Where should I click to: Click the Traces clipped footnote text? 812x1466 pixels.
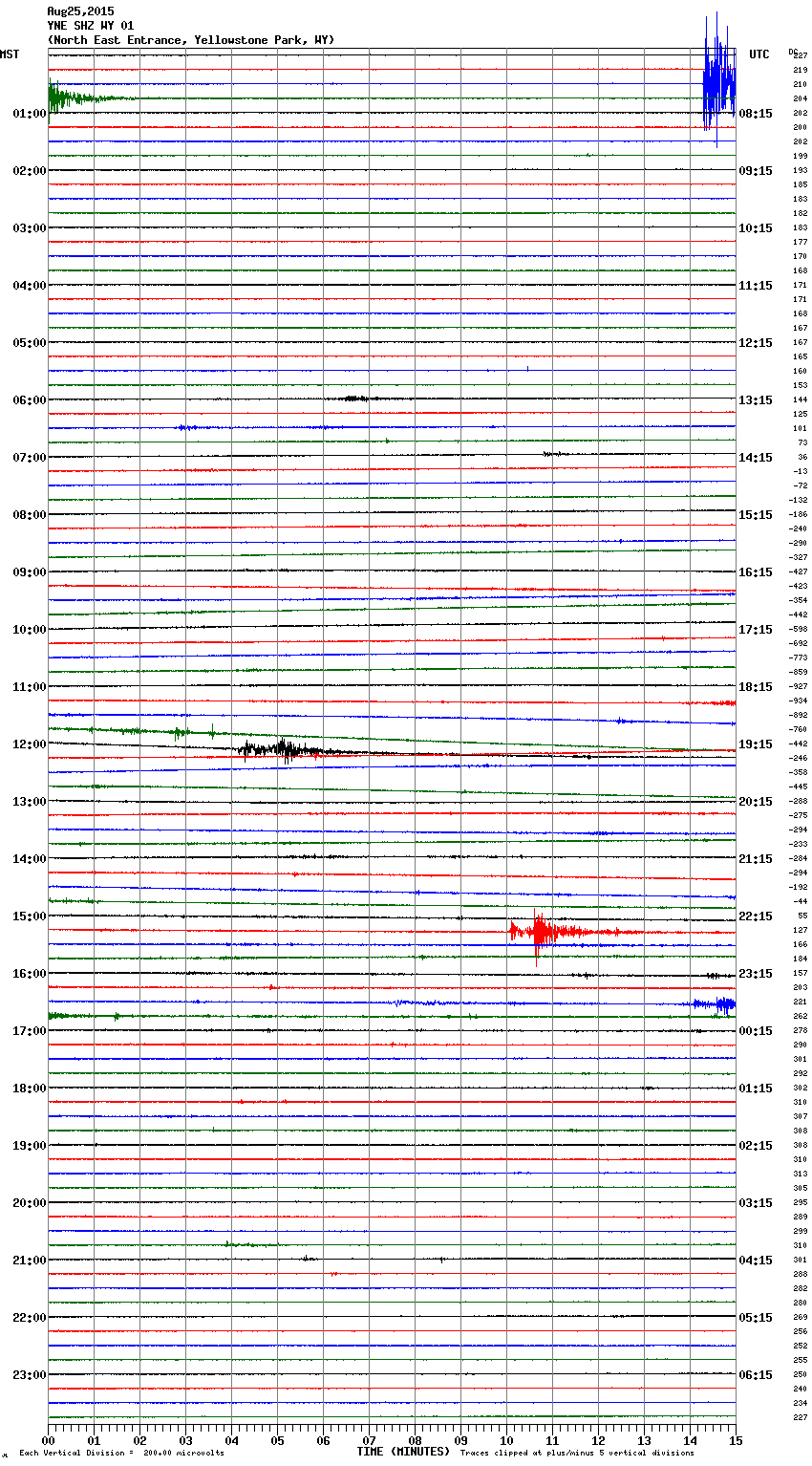coord(577,1454)
